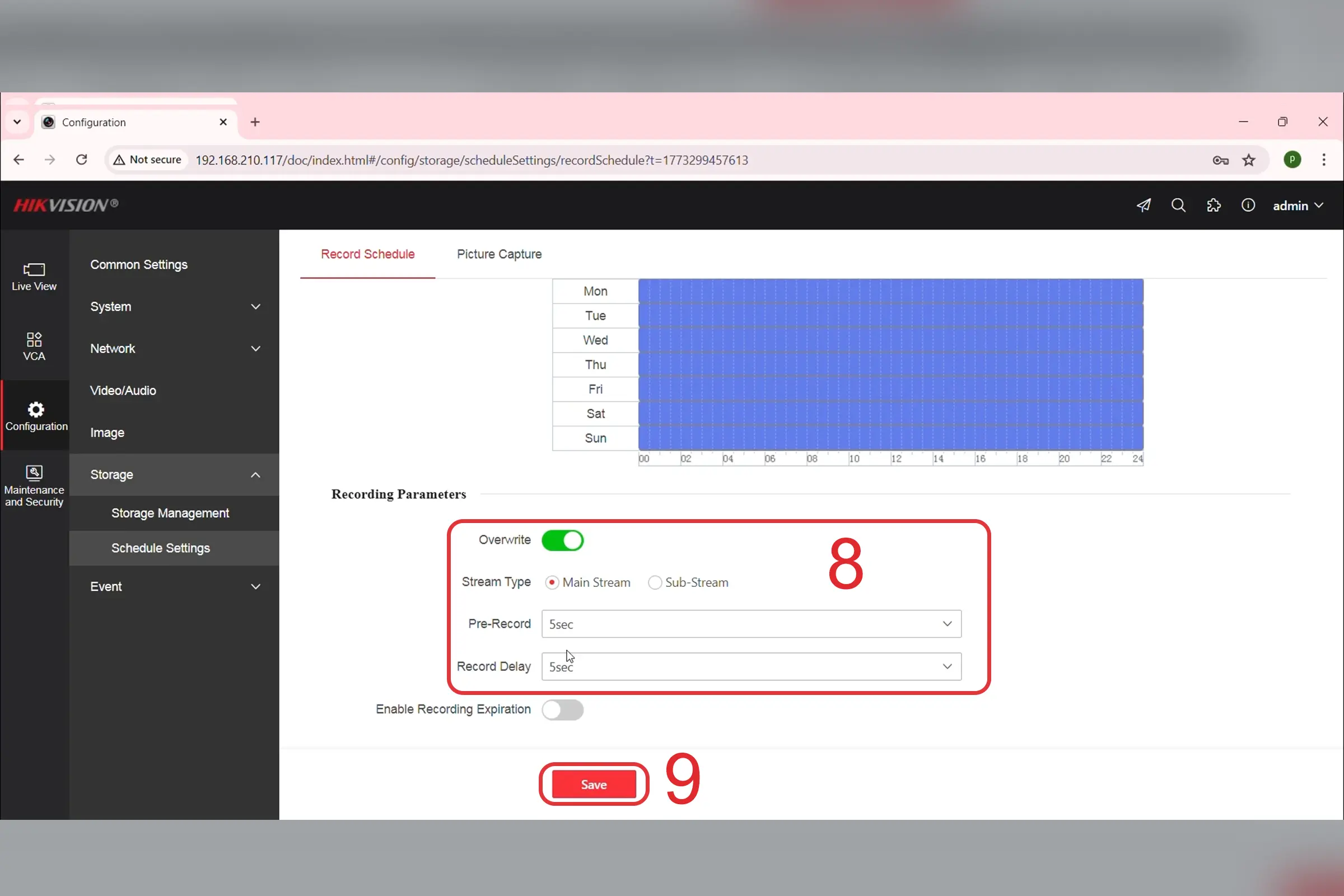This screenshot has height=896, width=1344.
Task: Click the paper plane icon in header
Action: [x=1144, y=206]
